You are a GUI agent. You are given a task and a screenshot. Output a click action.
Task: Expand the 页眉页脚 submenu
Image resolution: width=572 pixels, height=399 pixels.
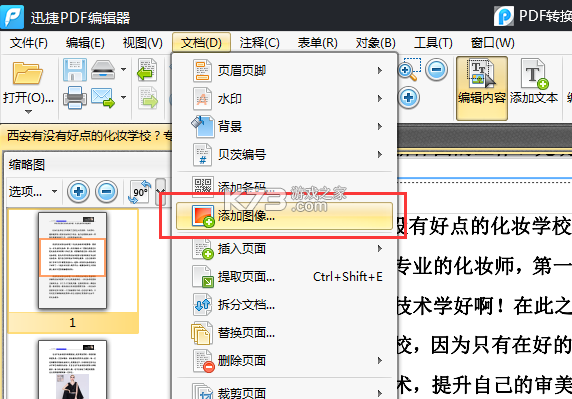coord(380,70)
